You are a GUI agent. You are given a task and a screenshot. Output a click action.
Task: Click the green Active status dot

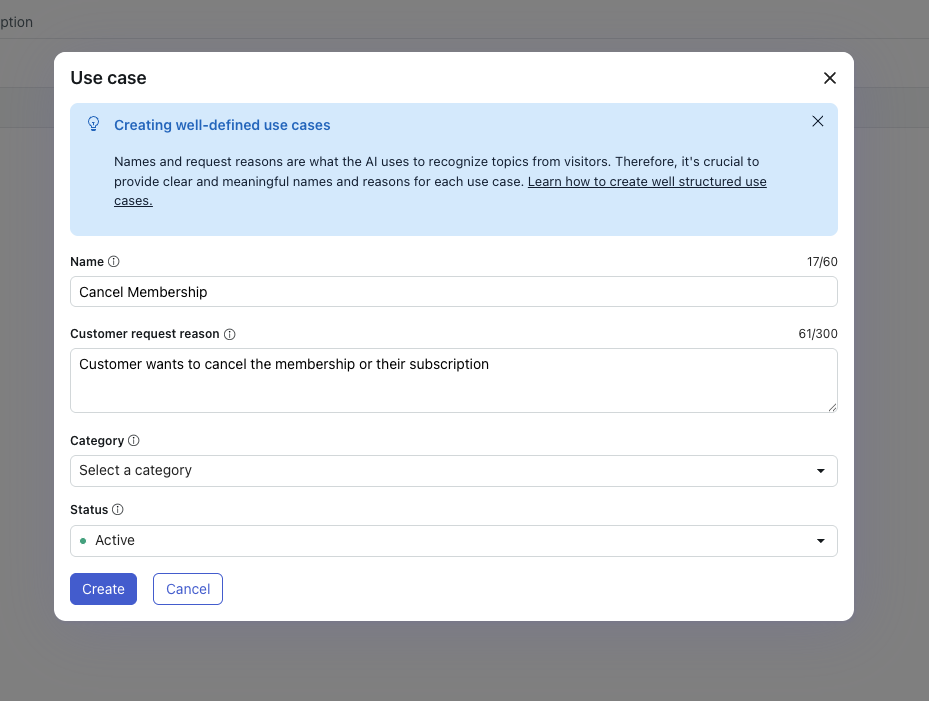pos(83,541)
